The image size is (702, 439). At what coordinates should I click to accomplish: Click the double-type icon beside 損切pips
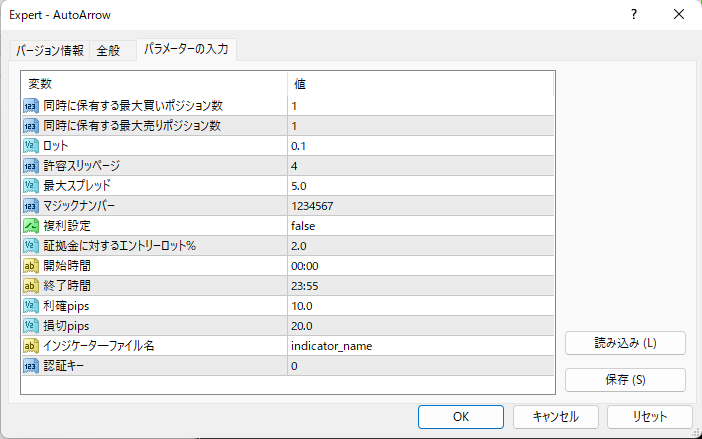tap(31, 326)
